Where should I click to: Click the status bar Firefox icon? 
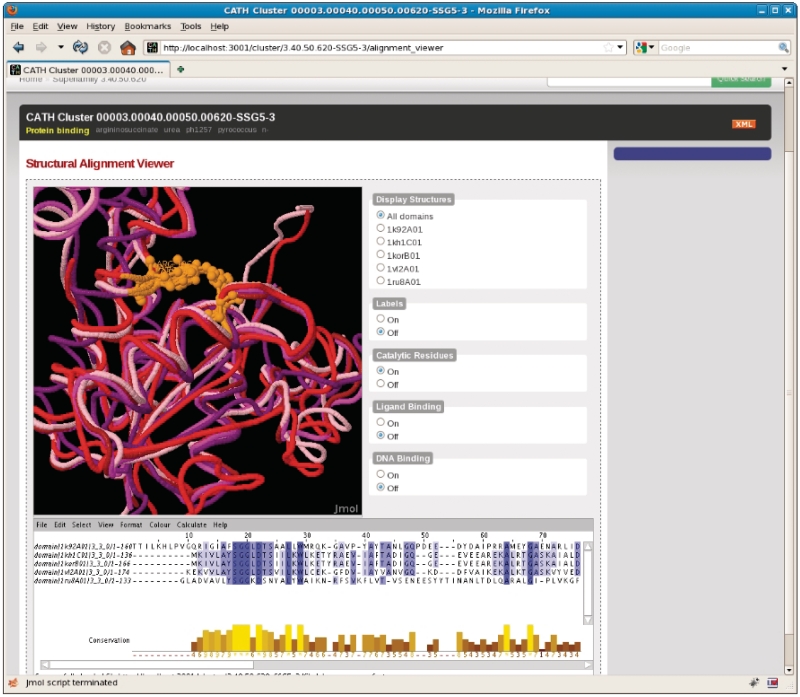point(14,683)
